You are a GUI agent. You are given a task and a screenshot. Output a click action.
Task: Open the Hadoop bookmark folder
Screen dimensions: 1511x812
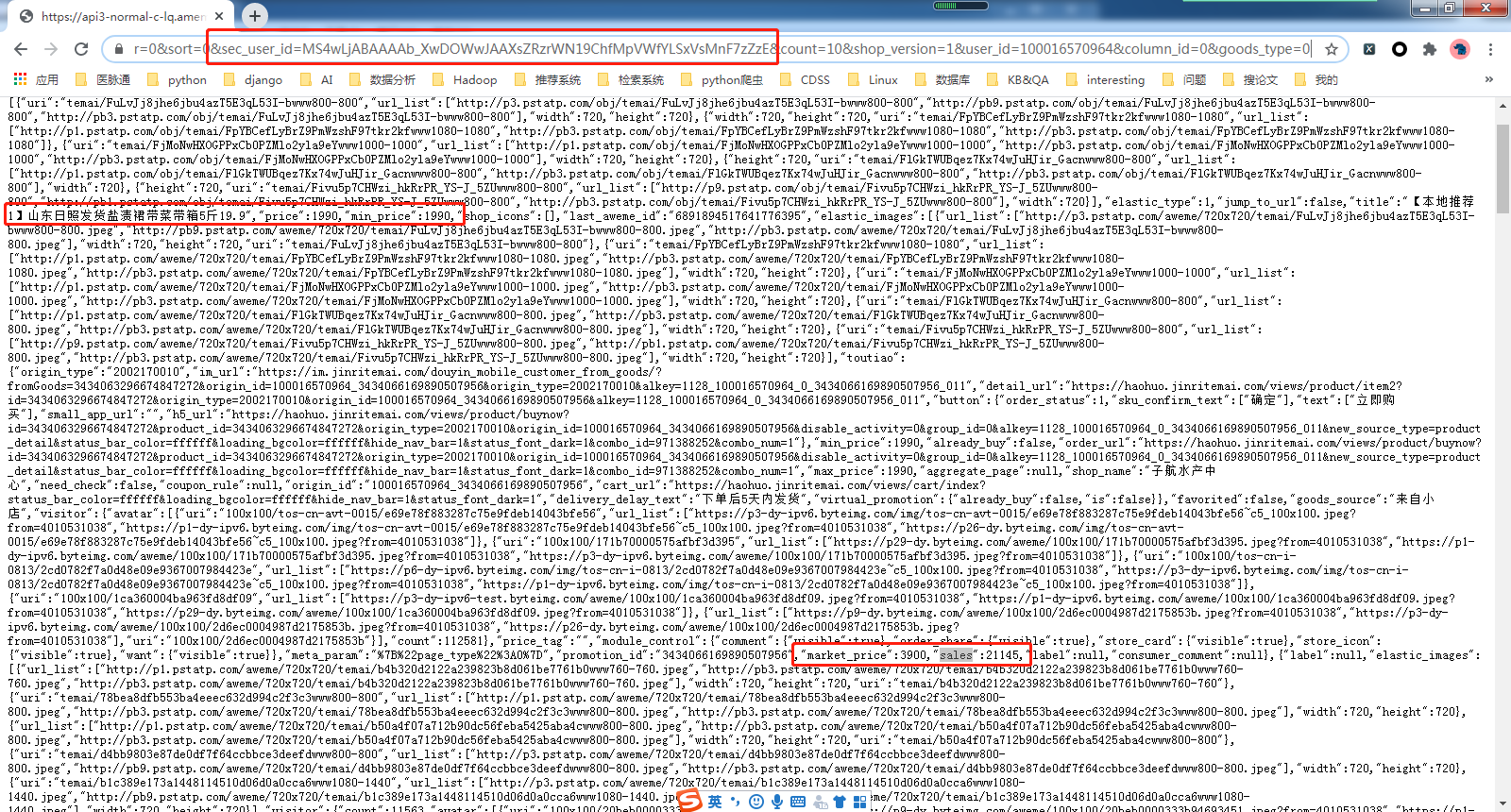(x=464, y=80)
